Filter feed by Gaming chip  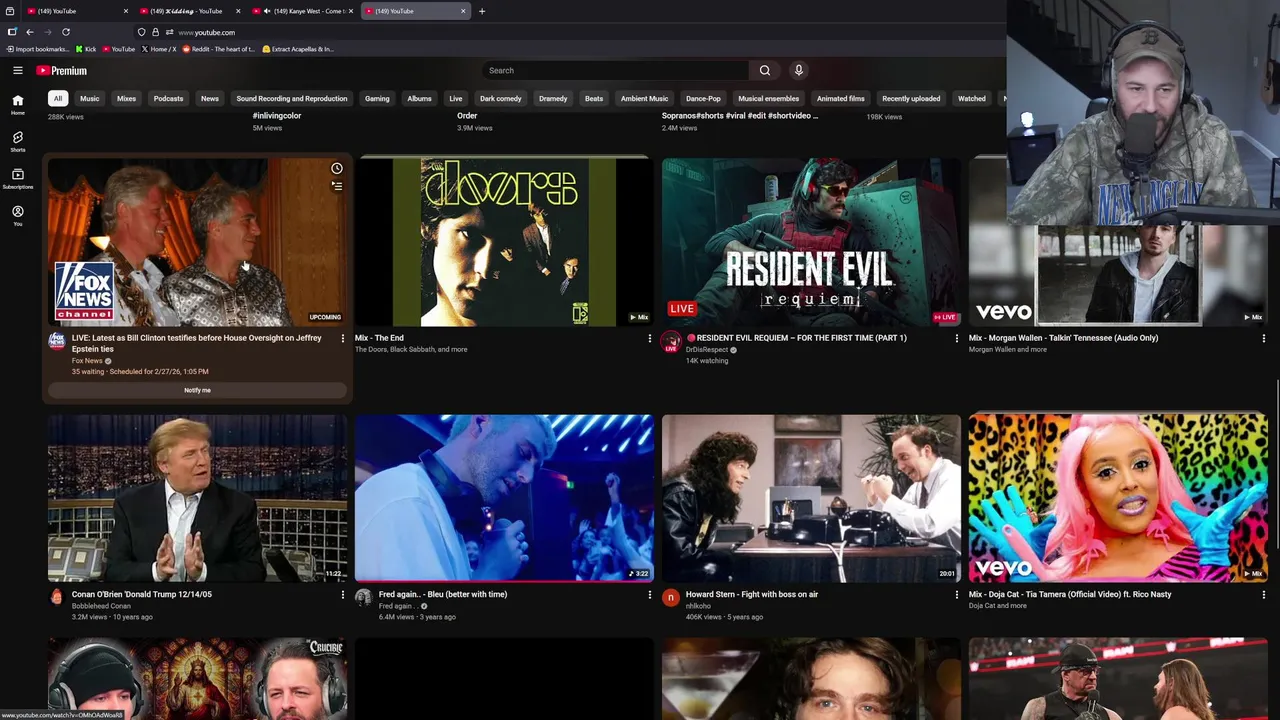(377, 98)
